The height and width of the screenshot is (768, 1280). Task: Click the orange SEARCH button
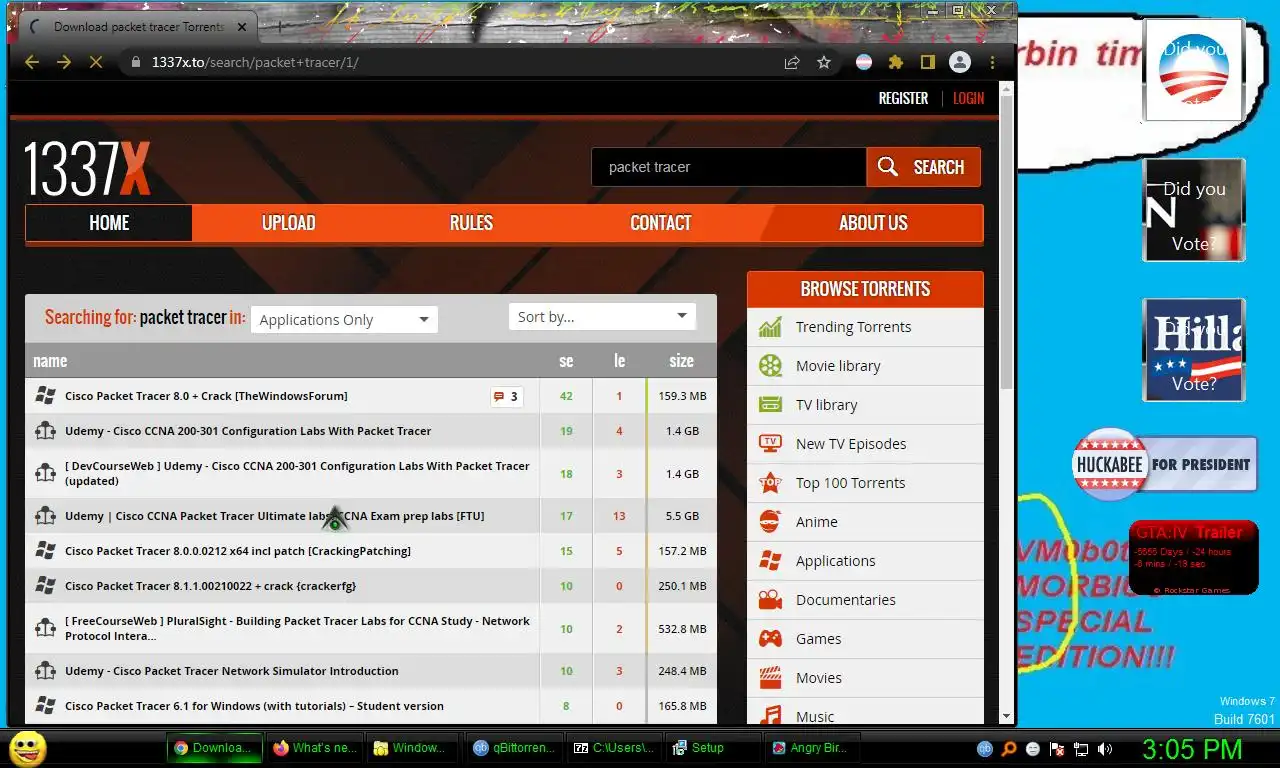[923, 167]
